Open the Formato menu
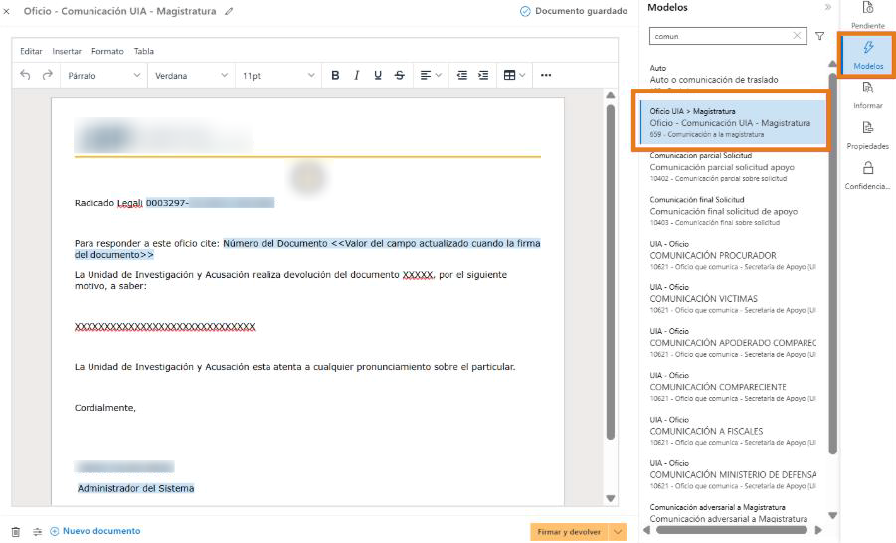 click(x=107, y=51)
